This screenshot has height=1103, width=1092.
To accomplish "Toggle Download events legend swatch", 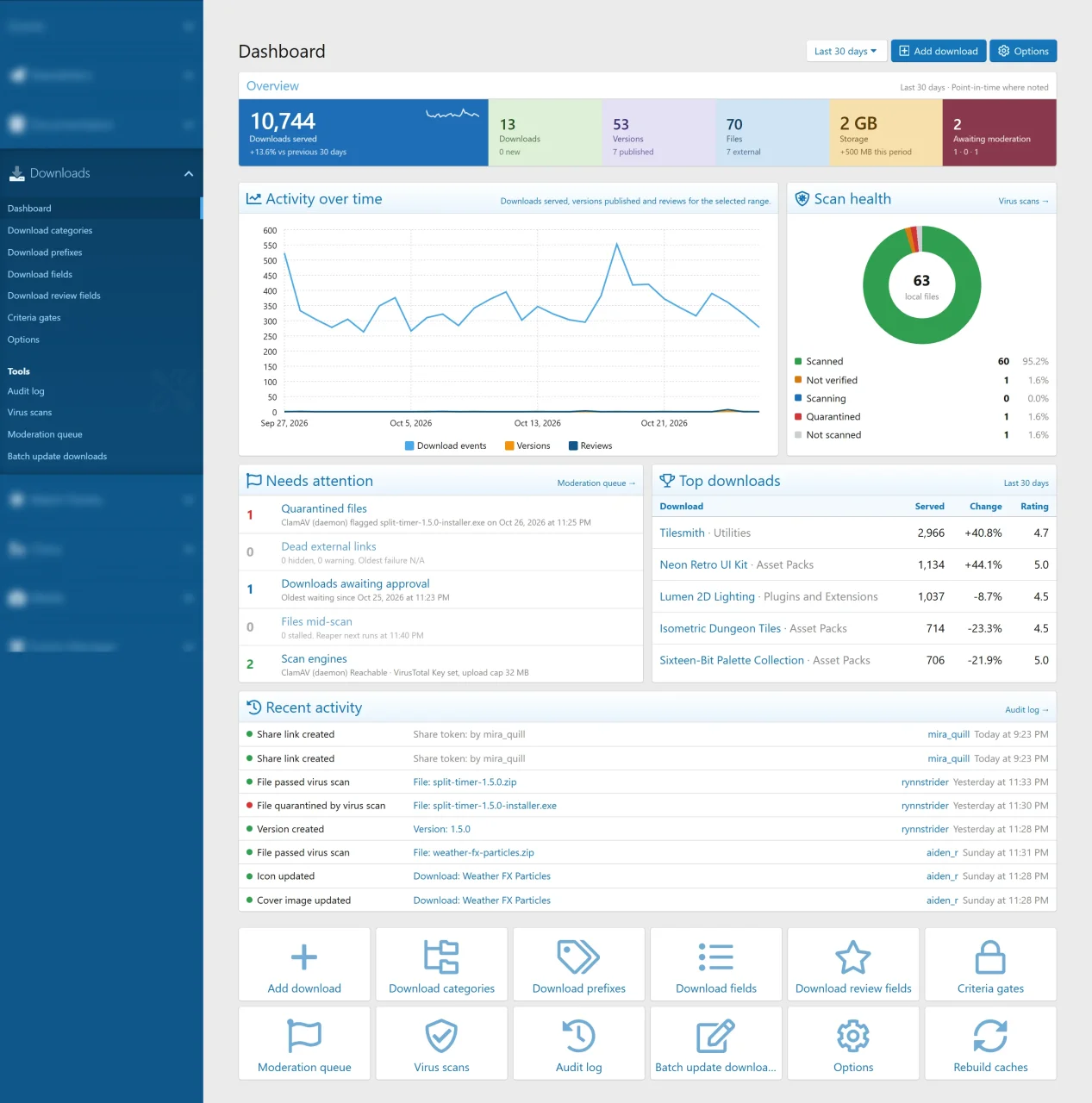I will coord(409,446).
